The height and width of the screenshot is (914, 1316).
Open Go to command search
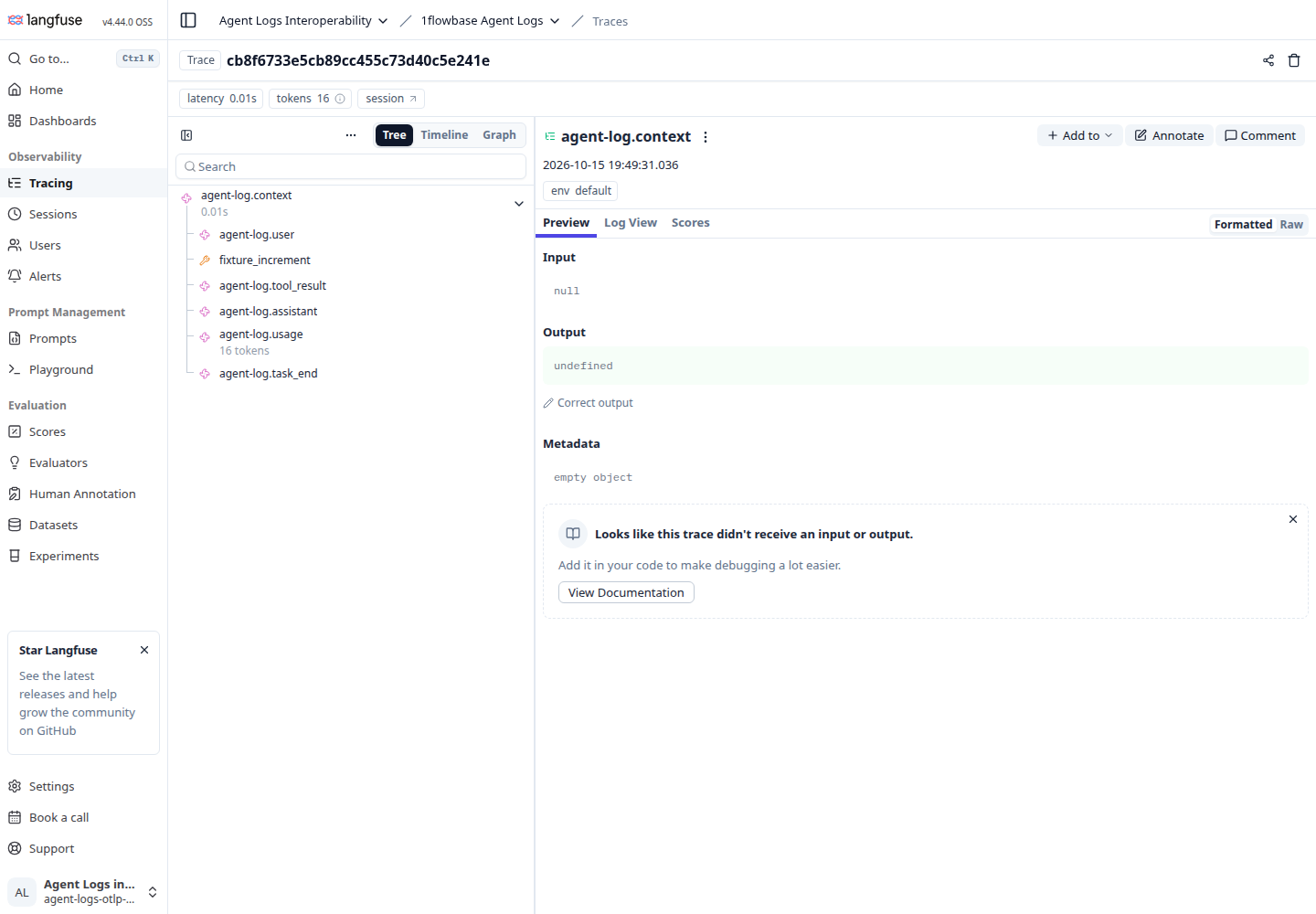pyautogui.click(x=83, y=58)
